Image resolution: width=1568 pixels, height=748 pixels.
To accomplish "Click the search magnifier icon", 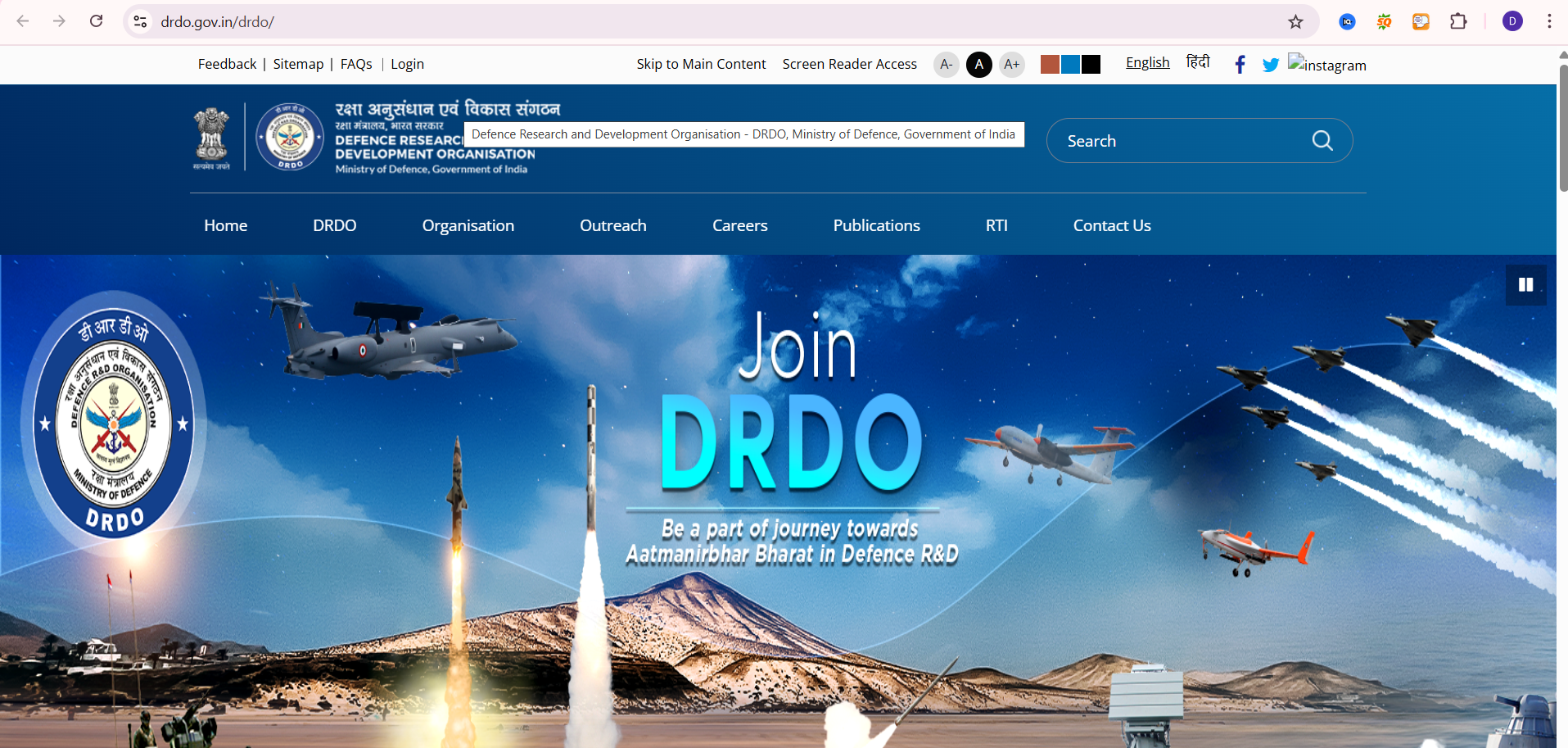I will point(1322,141).
